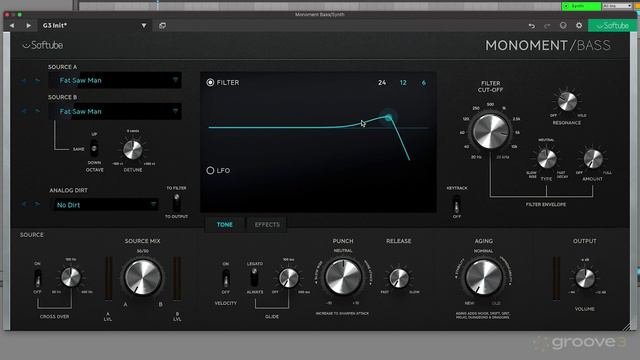Click Analog Dirt dropdown triangle
This screenshot has width=640, height=360.
(x=153, y=204)
